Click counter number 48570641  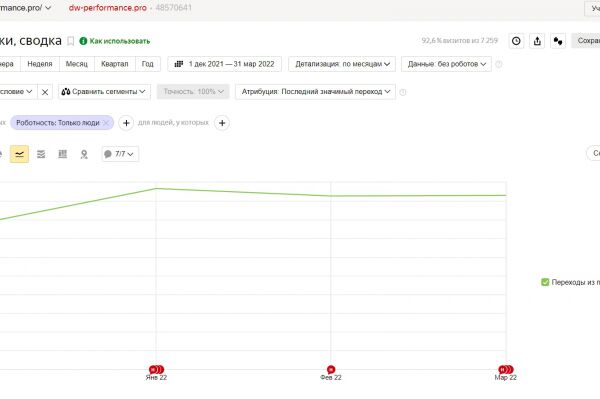173,8
